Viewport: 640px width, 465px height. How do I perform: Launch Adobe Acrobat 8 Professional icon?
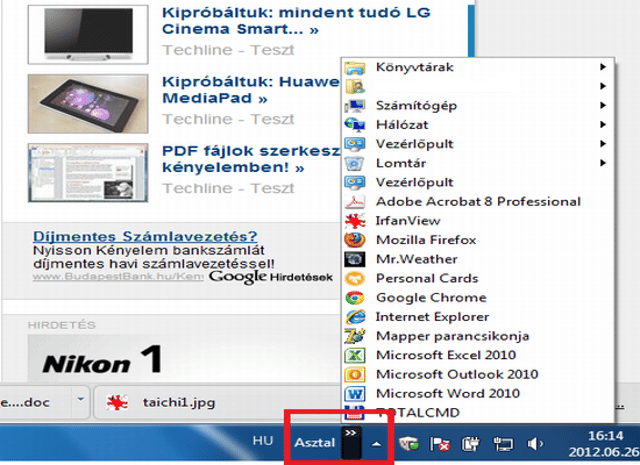(x=355, y=202)
